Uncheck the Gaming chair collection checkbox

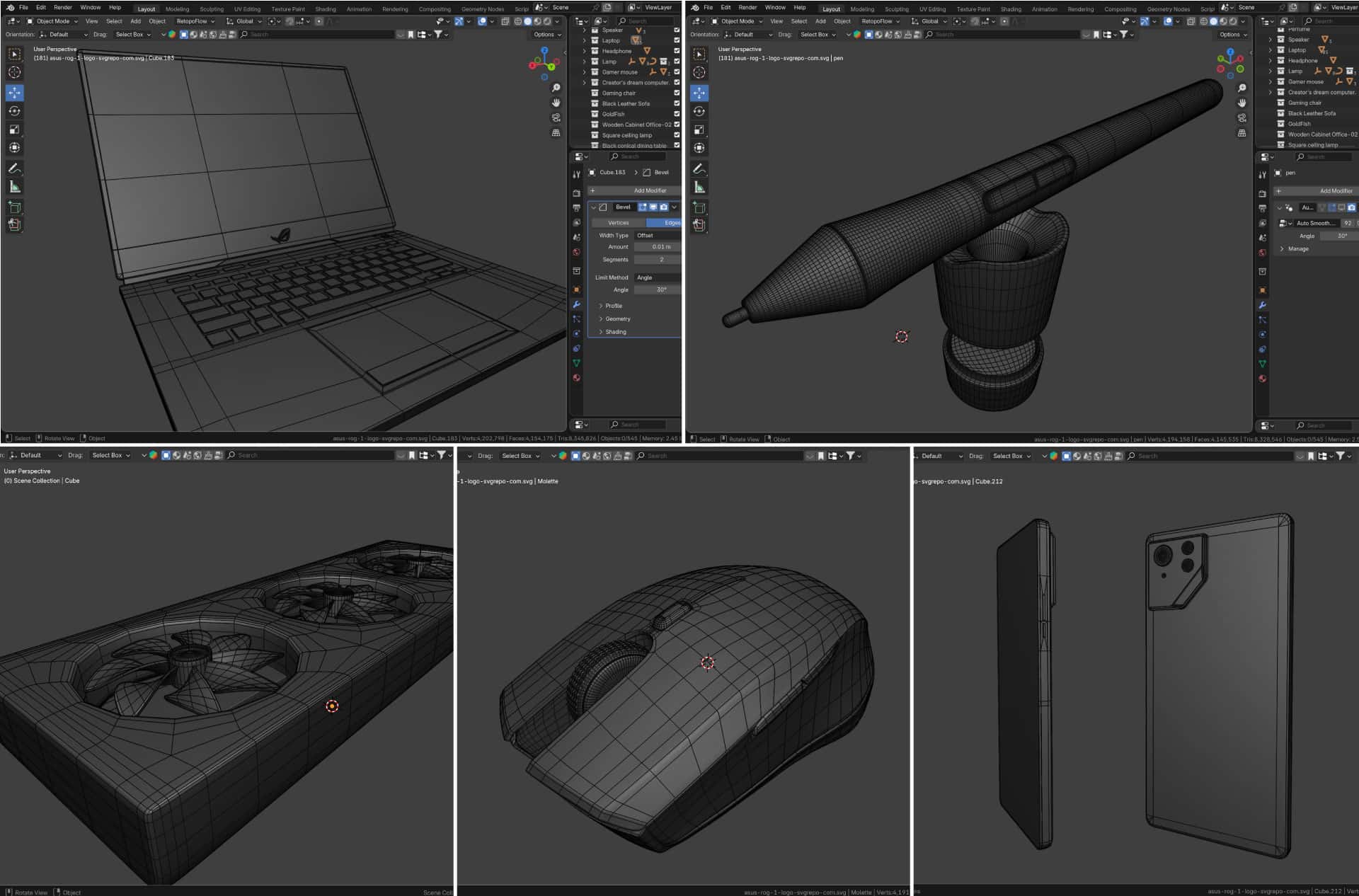[677, 93]
